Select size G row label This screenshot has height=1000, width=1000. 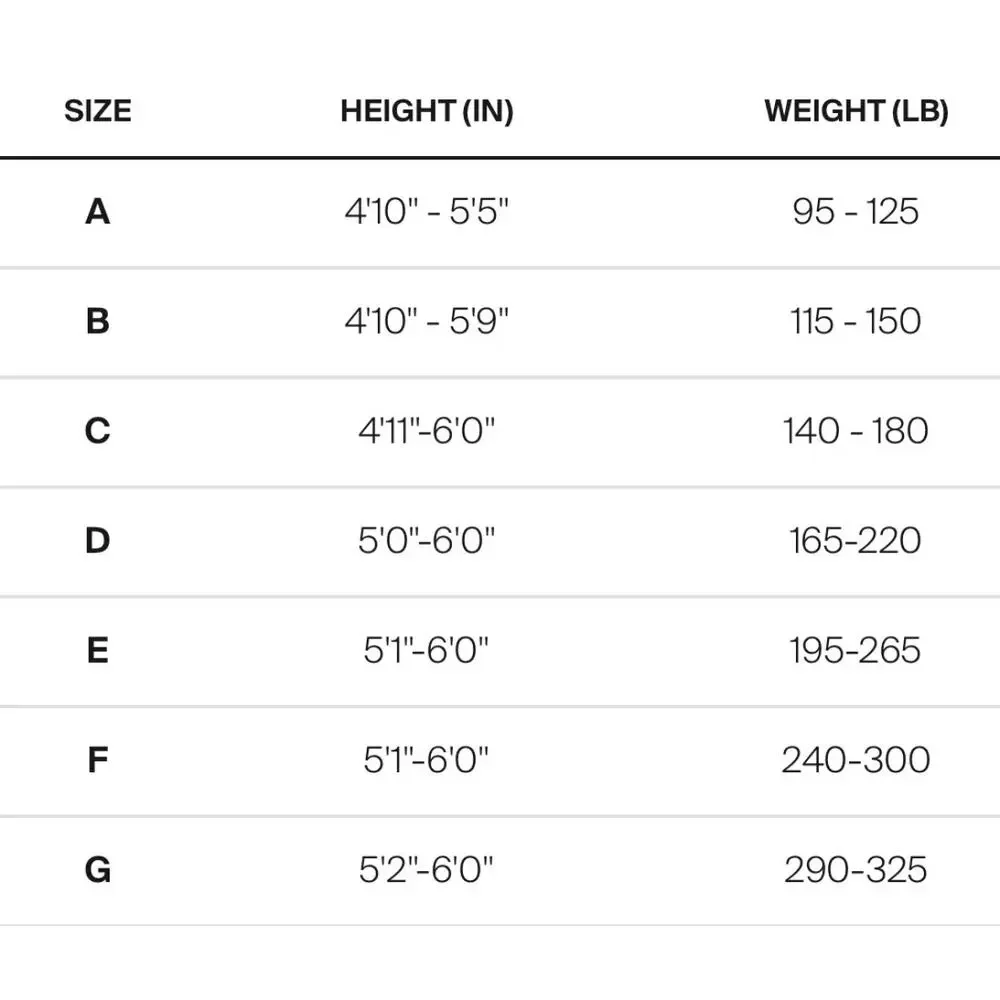[x=98, y=869]
